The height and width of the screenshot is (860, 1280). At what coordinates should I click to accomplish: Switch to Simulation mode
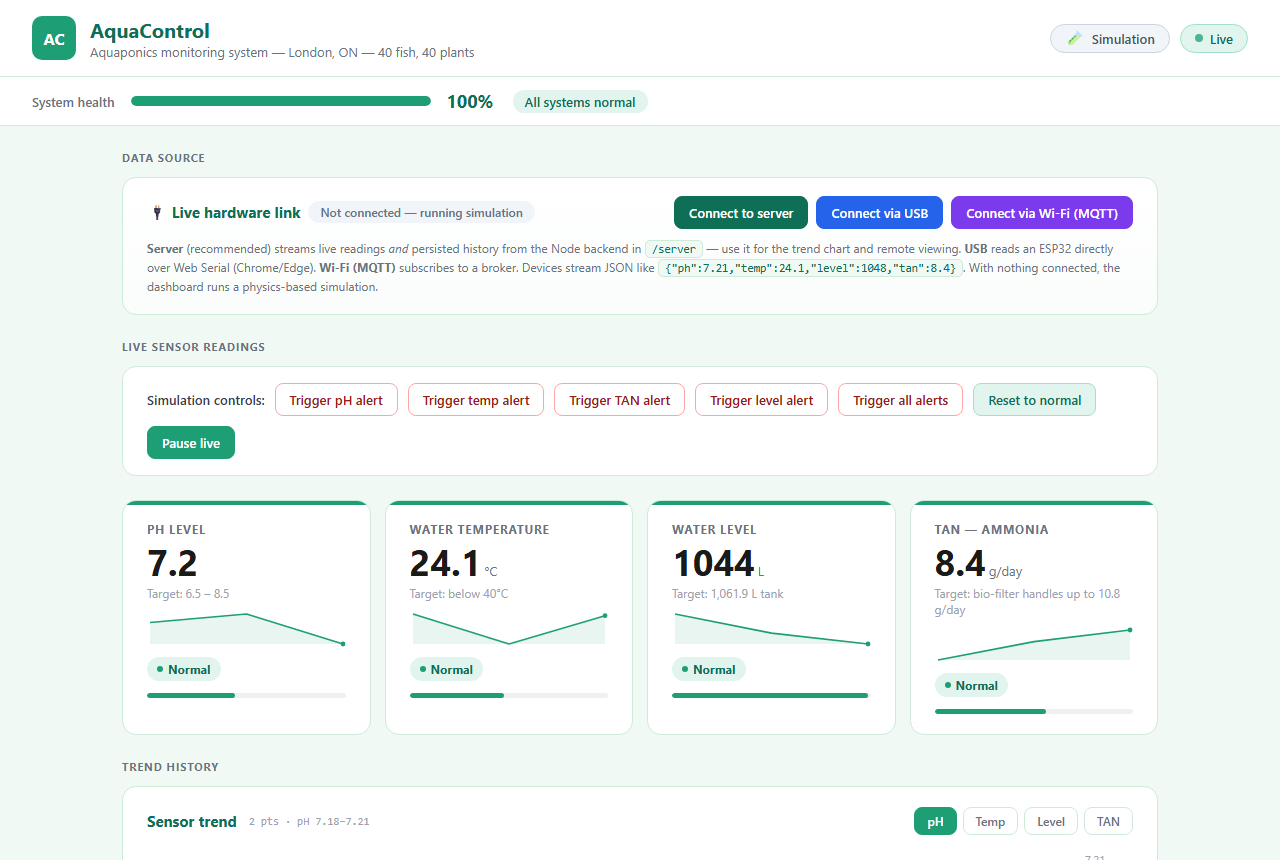pyautogui.click(x=1110, y=39)
